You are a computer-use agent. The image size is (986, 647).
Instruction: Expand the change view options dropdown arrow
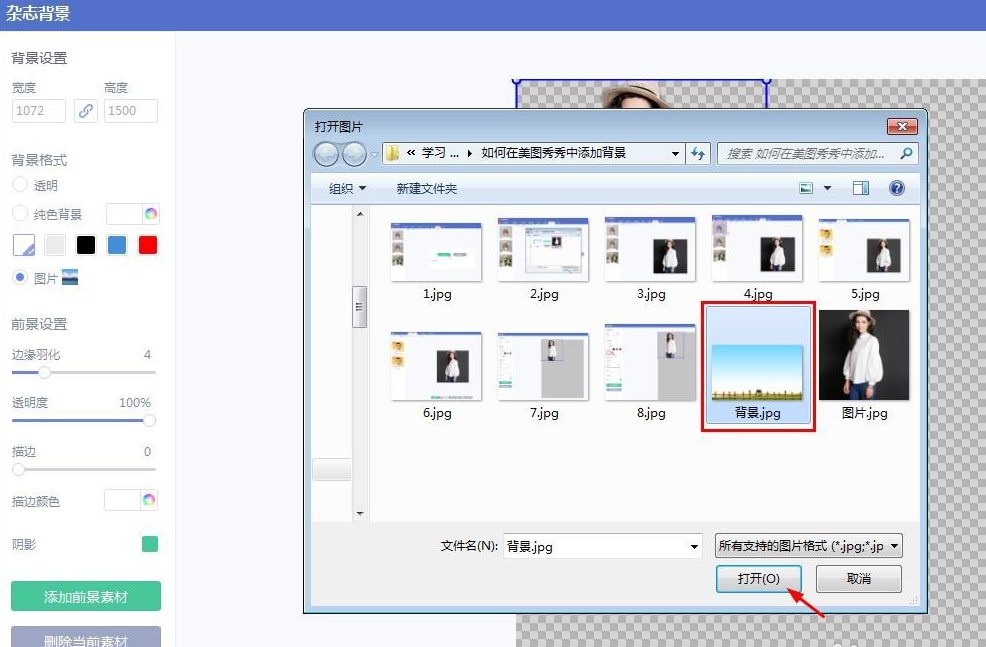tap(827, 188)
